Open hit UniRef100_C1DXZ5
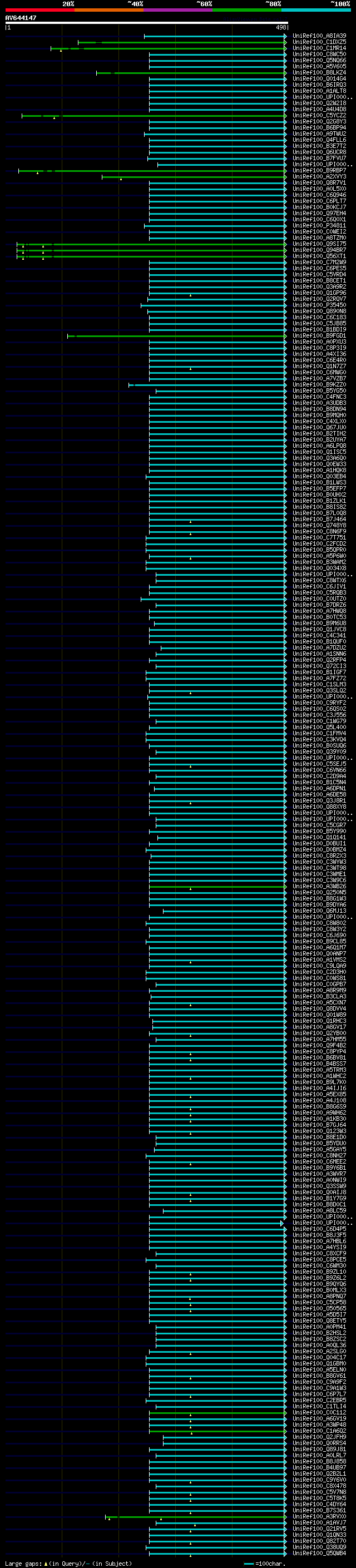Image resolution: width=356 pixels, height=1568 pixels. pos(319,42)
